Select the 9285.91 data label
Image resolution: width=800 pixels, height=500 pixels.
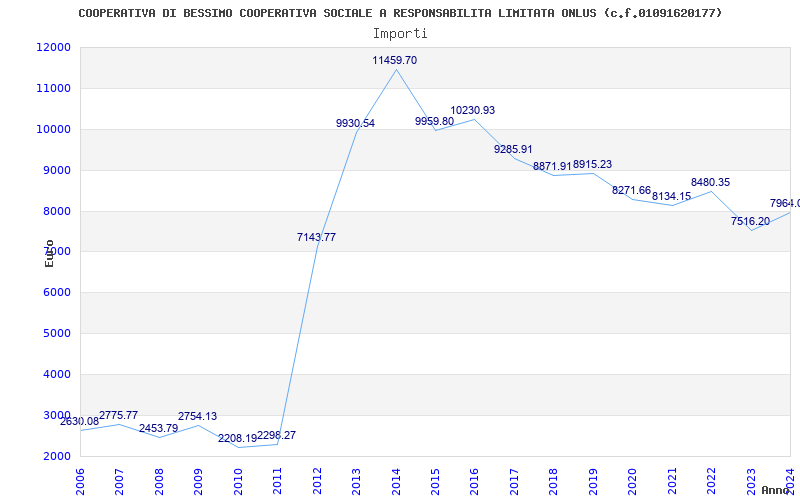click(513, 149)
